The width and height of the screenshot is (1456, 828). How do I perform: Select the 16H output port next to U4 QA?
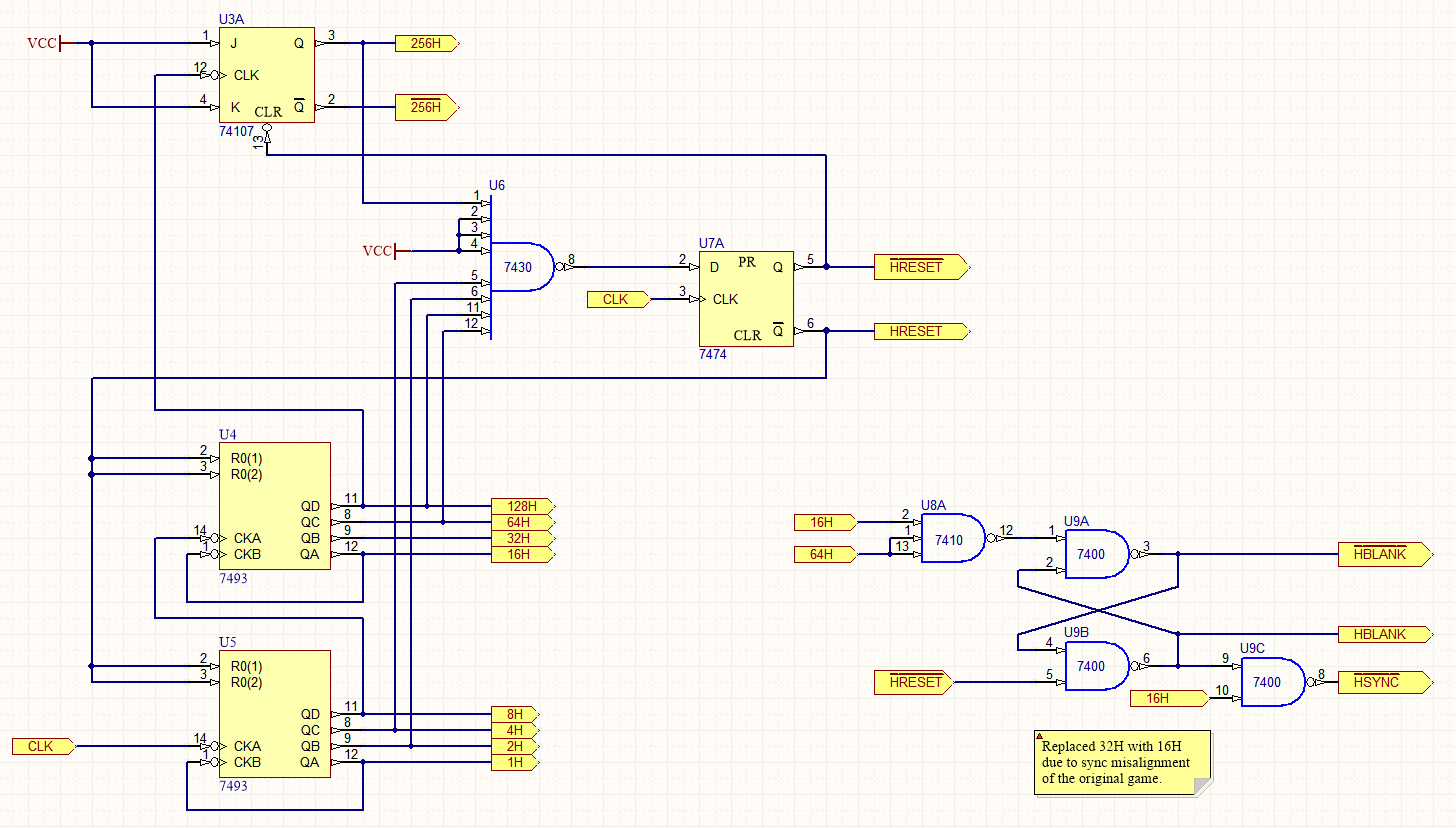523,554
